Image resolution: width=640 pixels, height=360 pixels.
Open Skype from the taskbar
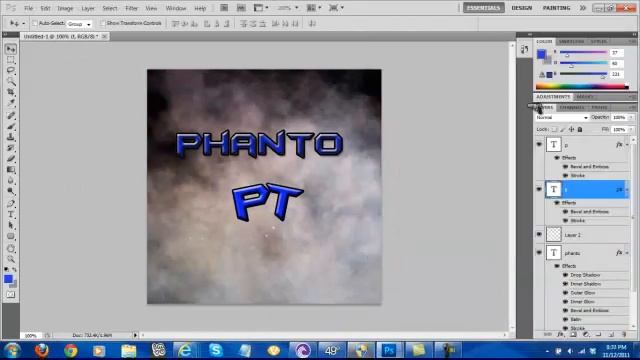click(216, 350)
